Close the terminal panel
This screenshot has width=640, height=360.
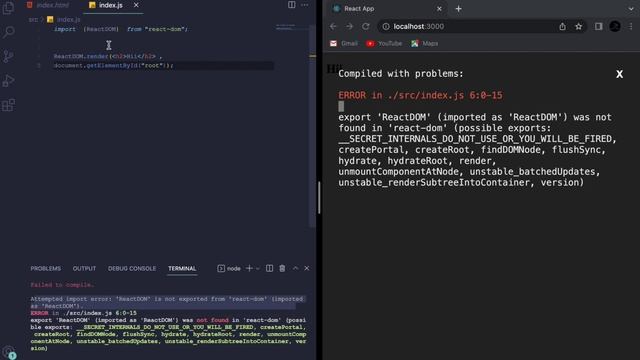click(307, 268)
